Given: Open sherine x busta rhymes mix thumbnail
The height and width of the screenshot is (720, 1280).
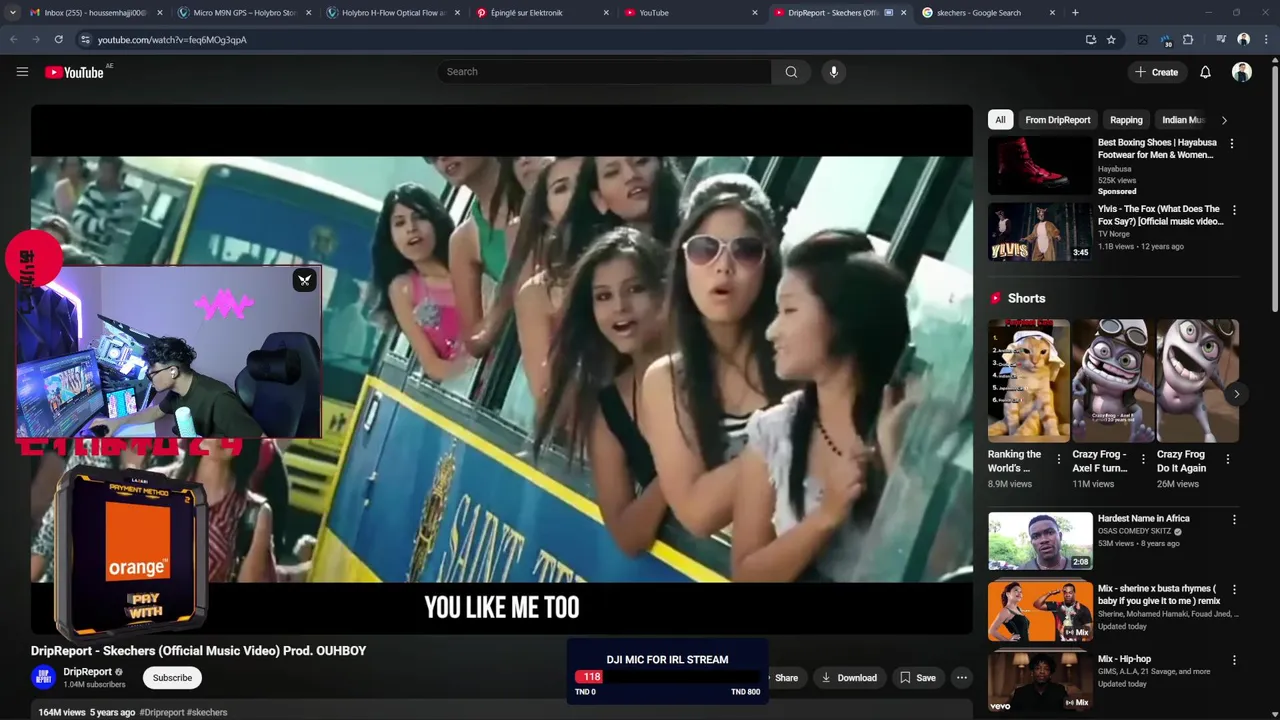Looking at the screenshot, I should 1040,612.
